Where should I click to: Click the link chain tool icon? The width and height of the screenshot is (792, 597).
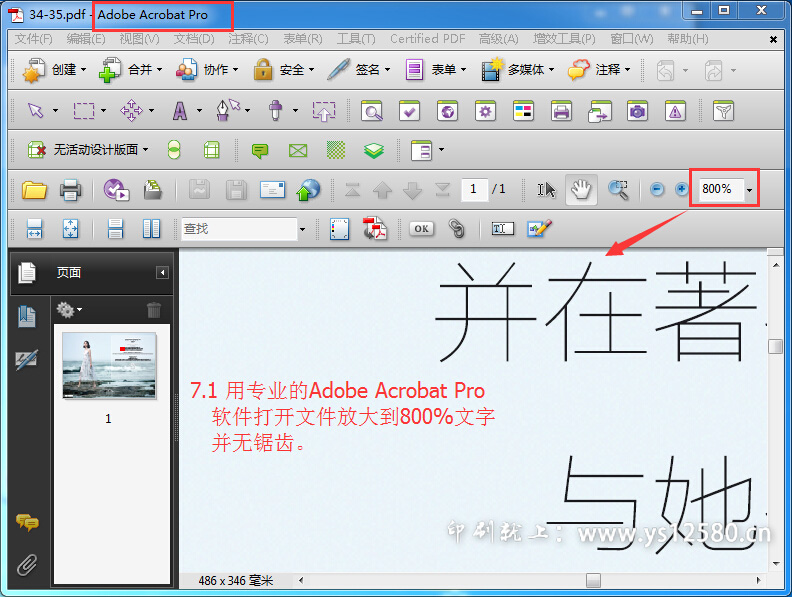(457, 229)
